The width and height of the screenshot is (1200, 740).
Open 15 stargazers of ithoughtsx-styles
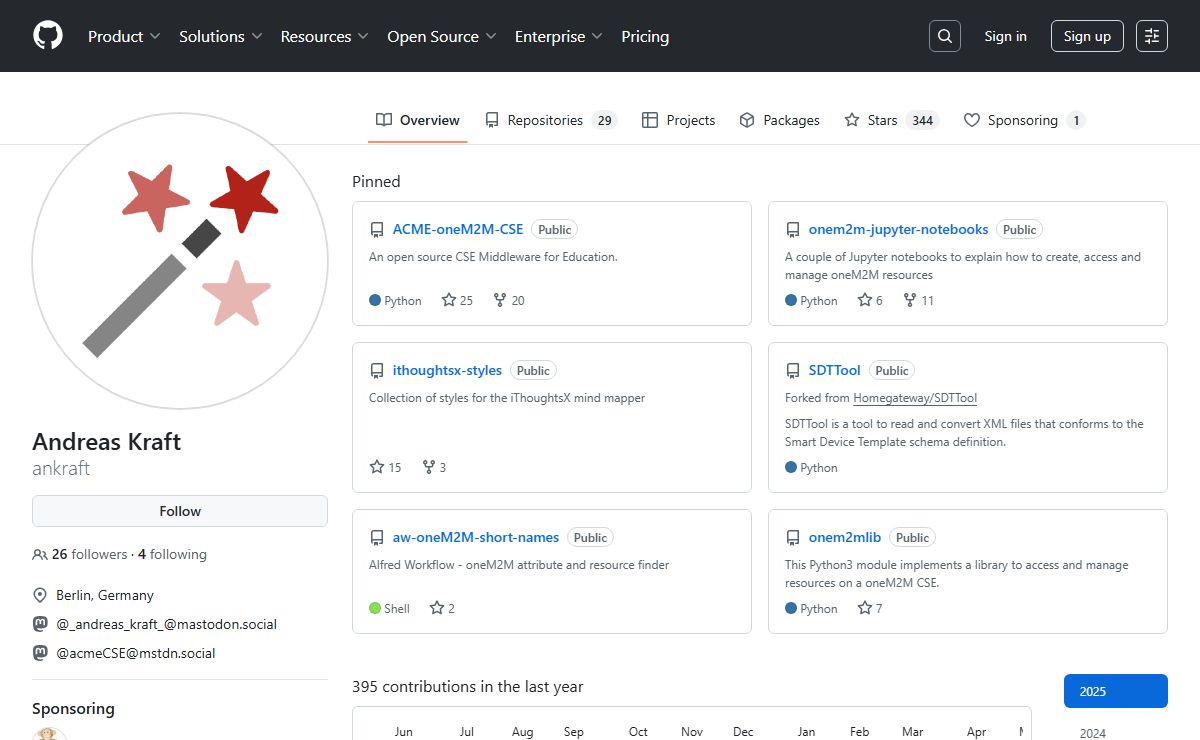pyautogui.click(x=385, y=467)
